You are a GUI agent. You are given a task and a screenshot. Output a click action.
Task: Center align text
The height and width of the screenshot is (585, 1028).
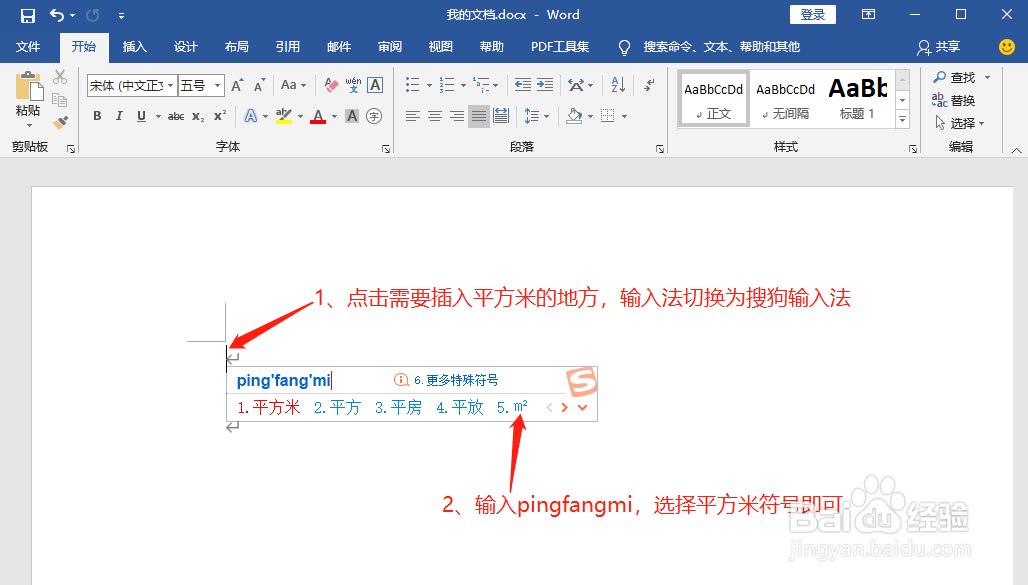point(435,116)
